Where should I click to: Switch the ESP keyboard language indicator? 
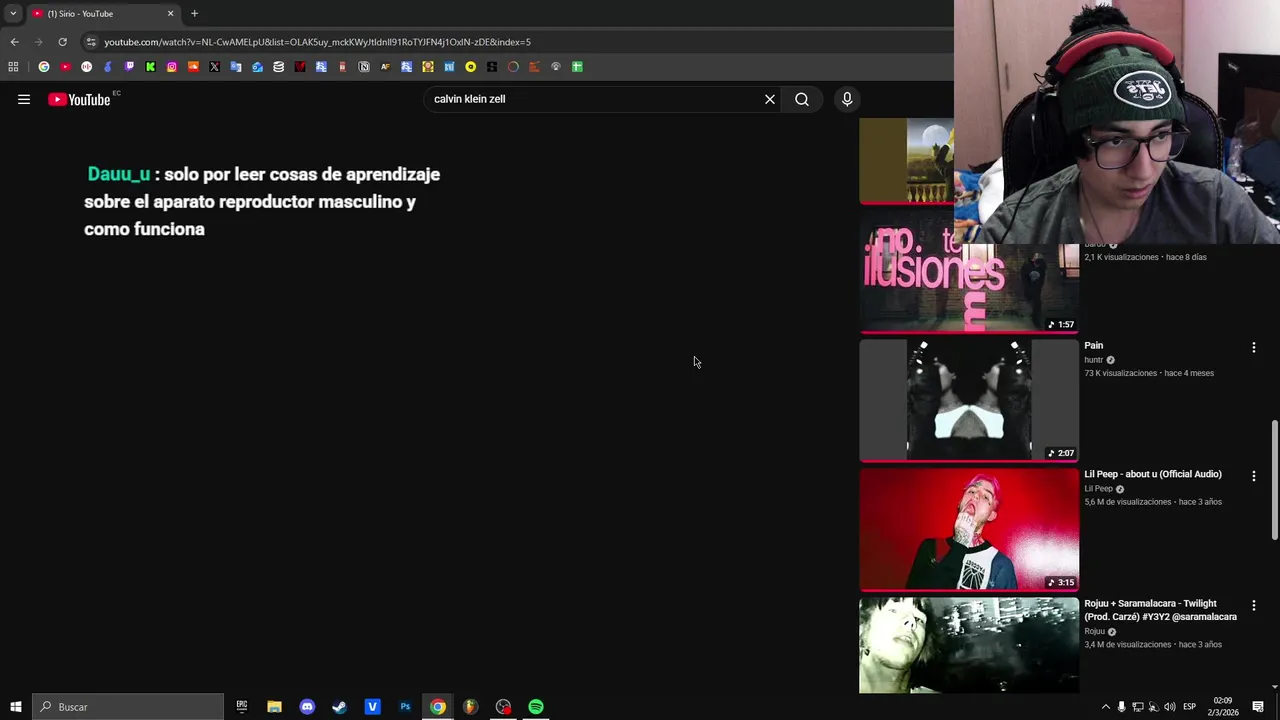(1189, 707)
